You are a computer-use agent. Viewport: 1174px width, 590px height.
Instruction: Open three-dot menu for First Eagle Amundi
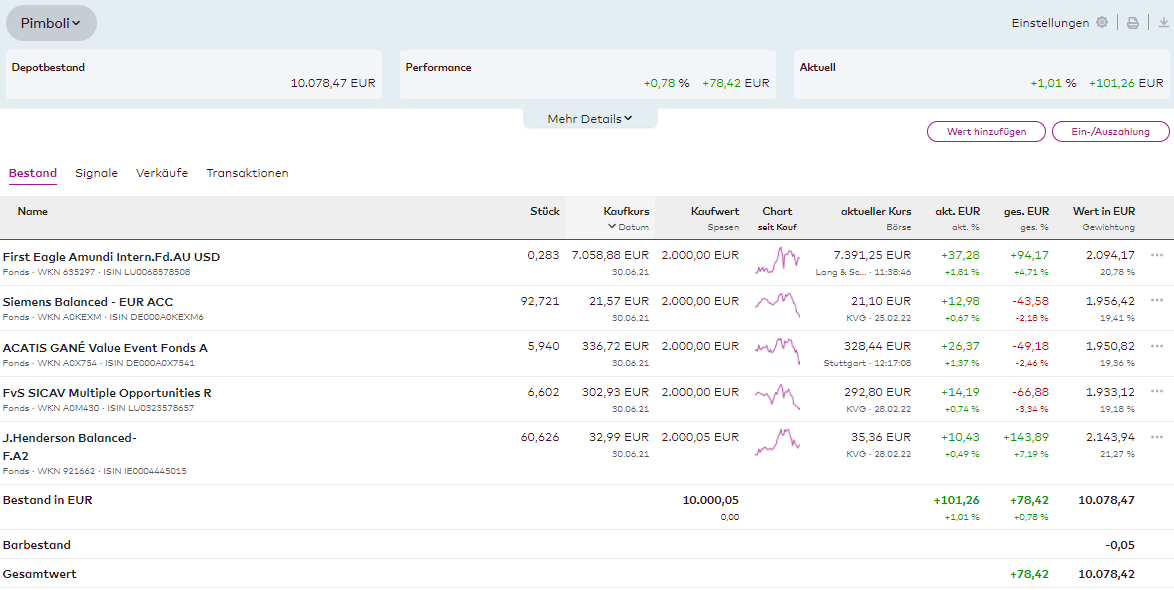[x=1157, y=255]
